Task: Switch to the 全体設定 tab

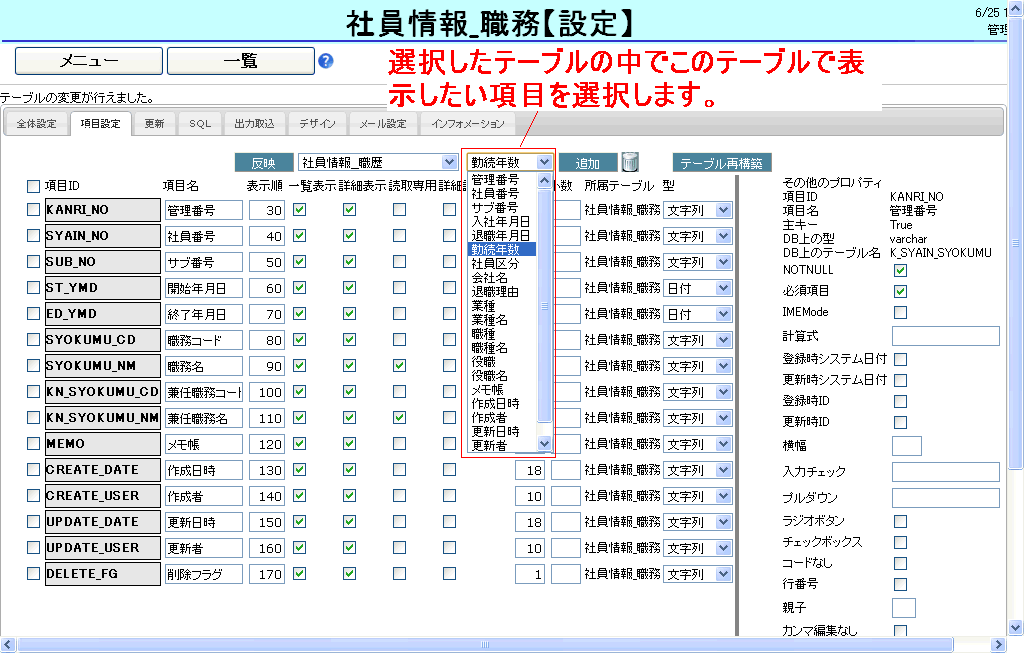Action: coord(37,124)
